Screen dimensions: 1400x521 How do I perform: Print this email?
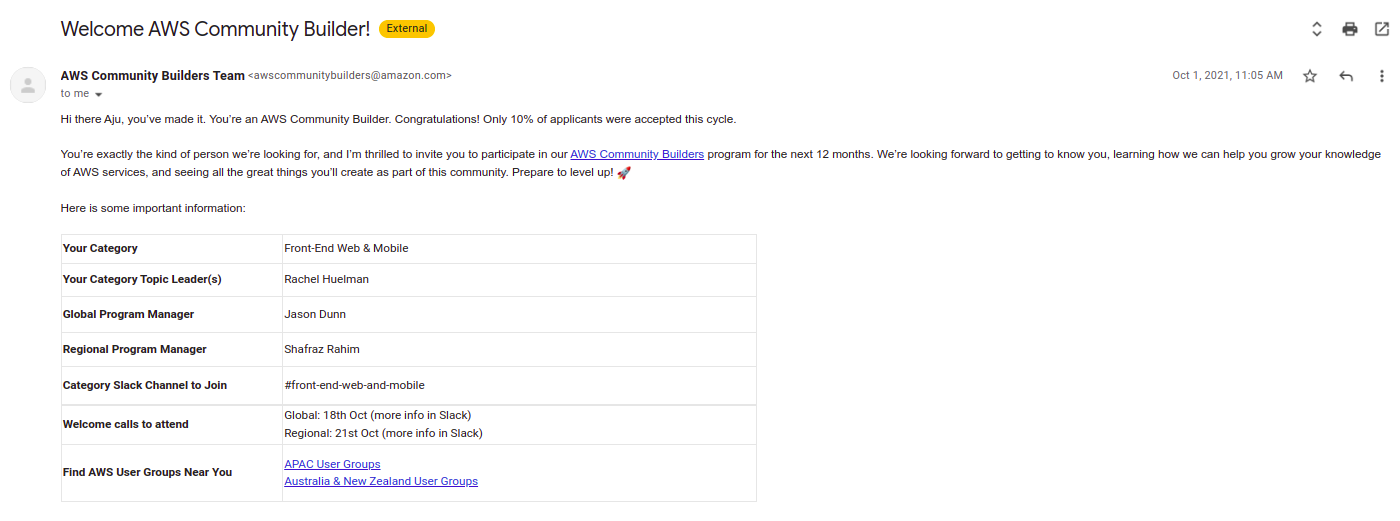tap(1350, 29)
